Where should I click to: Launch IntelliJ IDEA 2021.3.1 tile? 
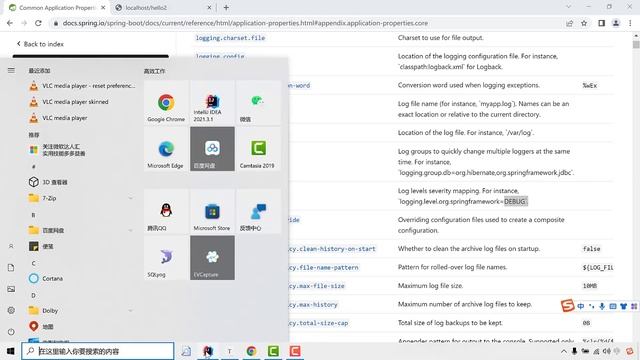click(x=212, y=102)
